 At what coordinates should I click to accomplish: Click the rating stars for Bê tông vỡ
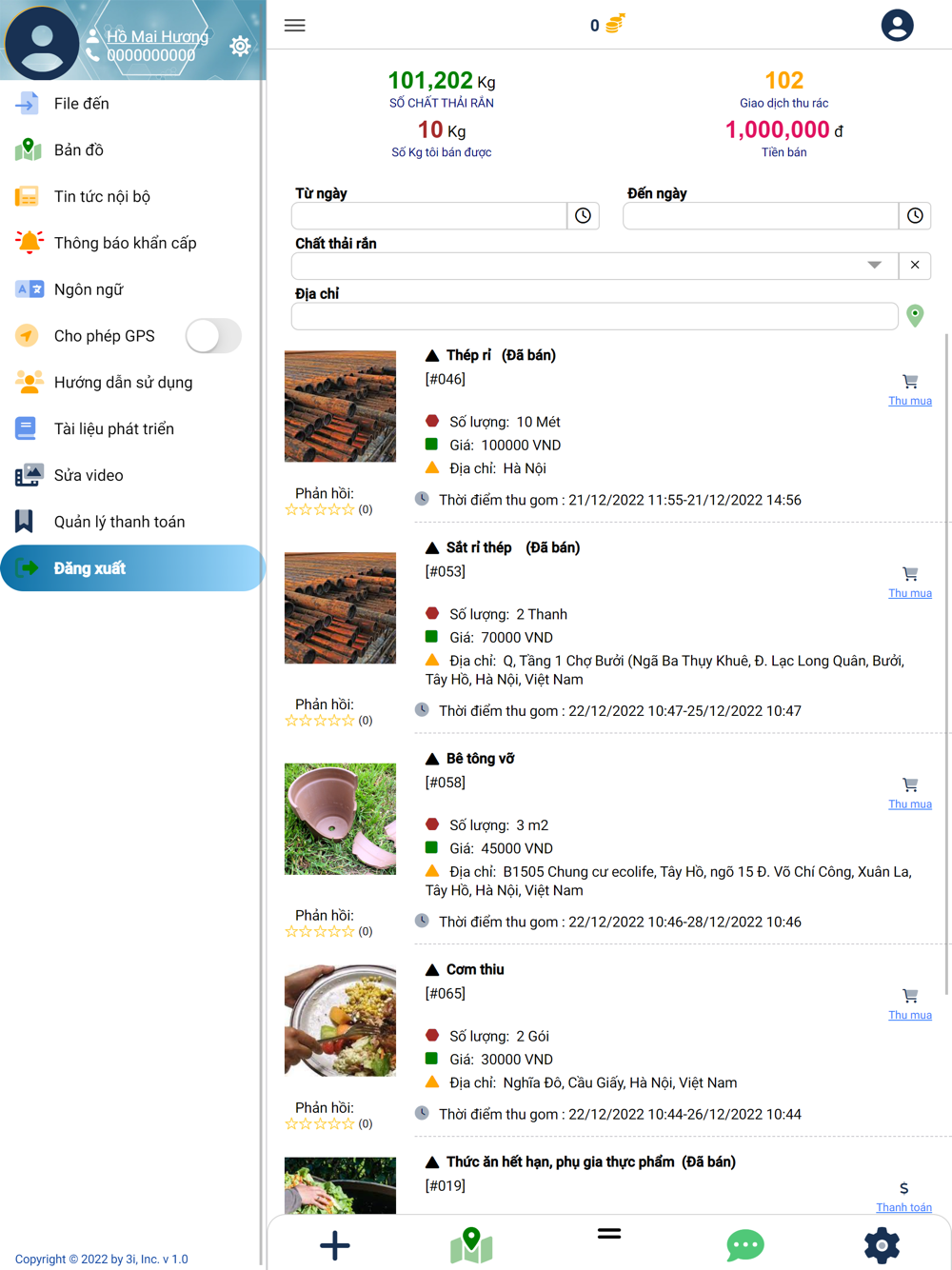320,932
